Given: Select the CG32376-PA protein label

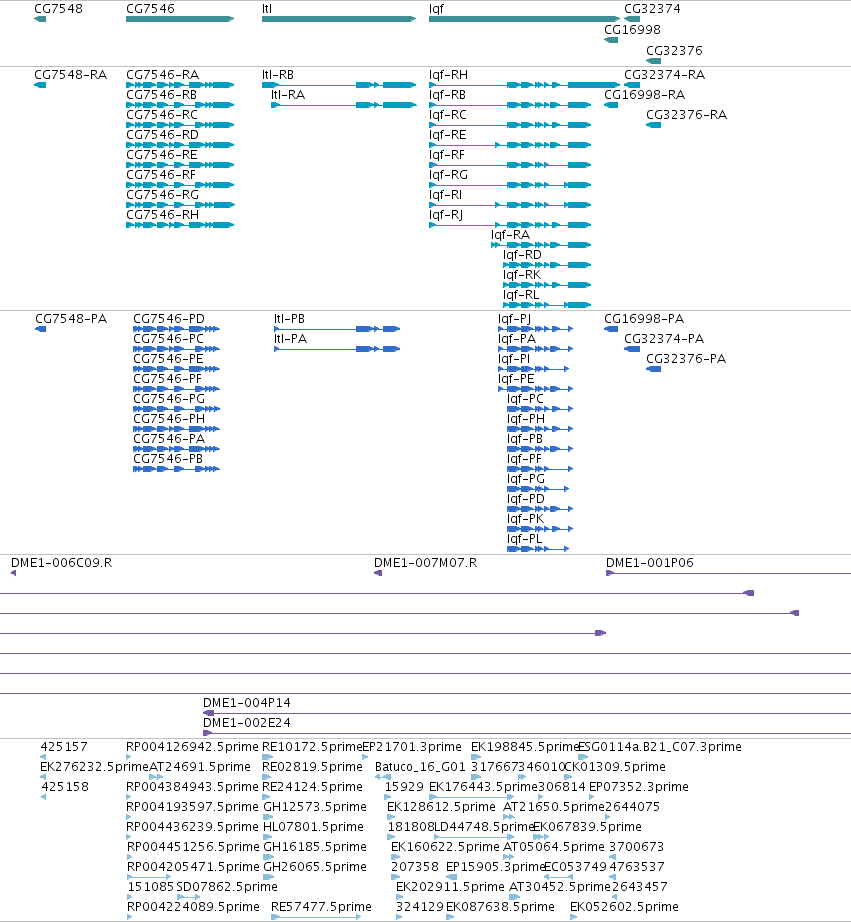Looking at the screenshot, I should point(686,359).
